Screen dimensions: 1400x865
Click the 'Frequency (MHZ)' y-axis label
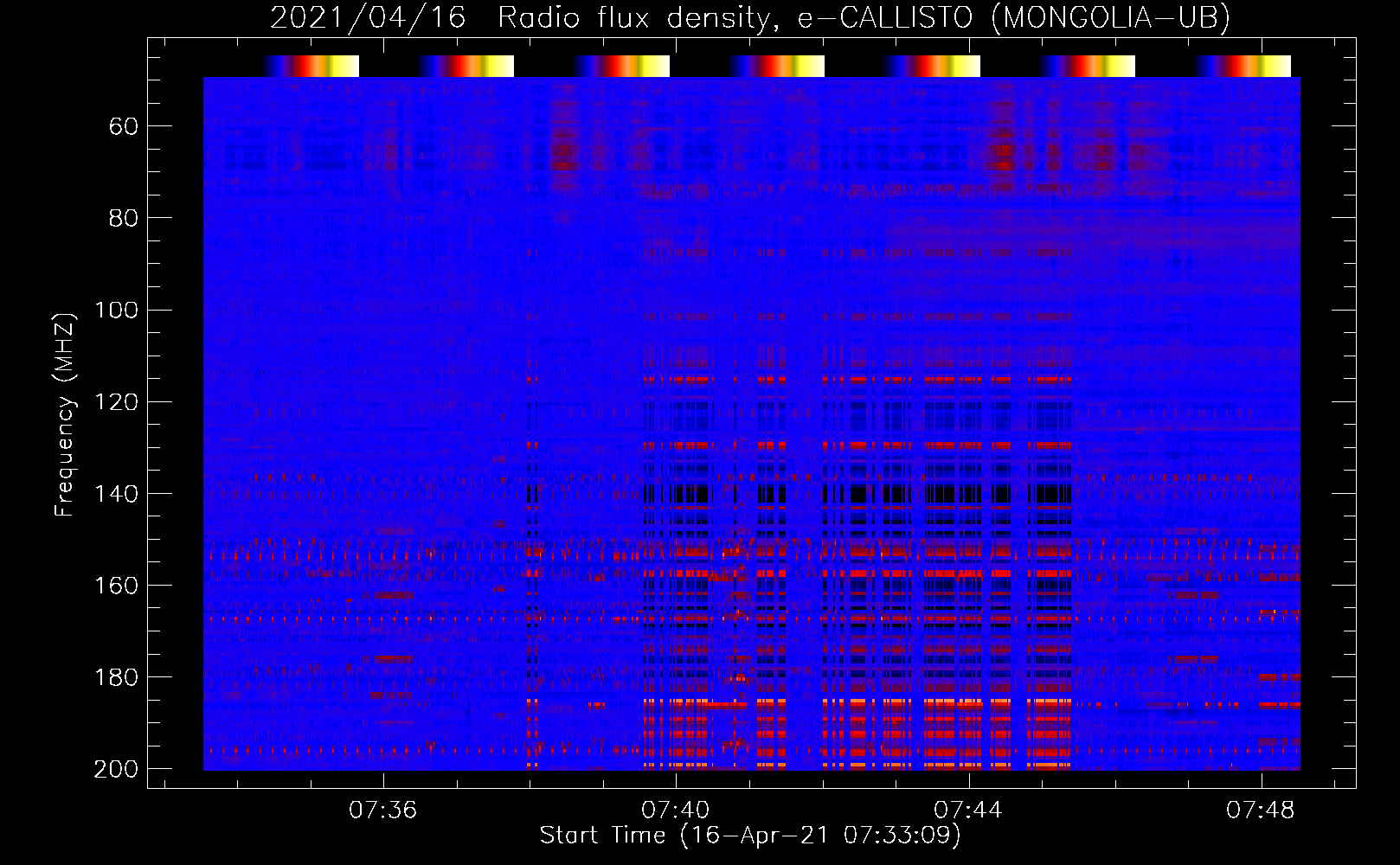point(65,414)
